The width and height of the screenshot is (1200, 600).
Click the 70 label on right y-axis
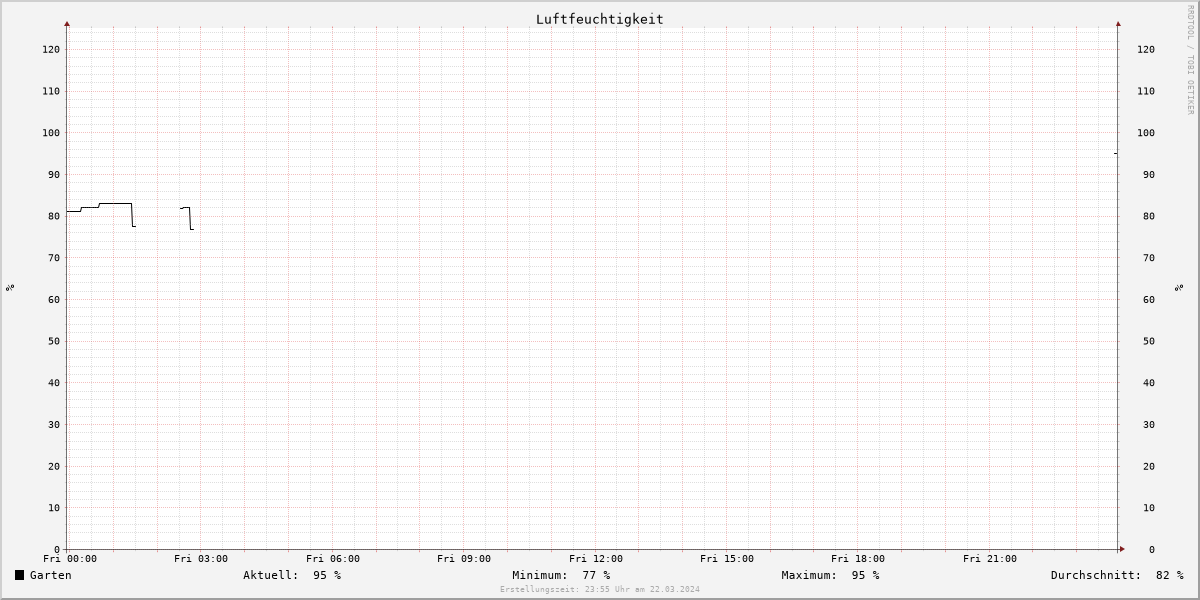coord(1149,258)
